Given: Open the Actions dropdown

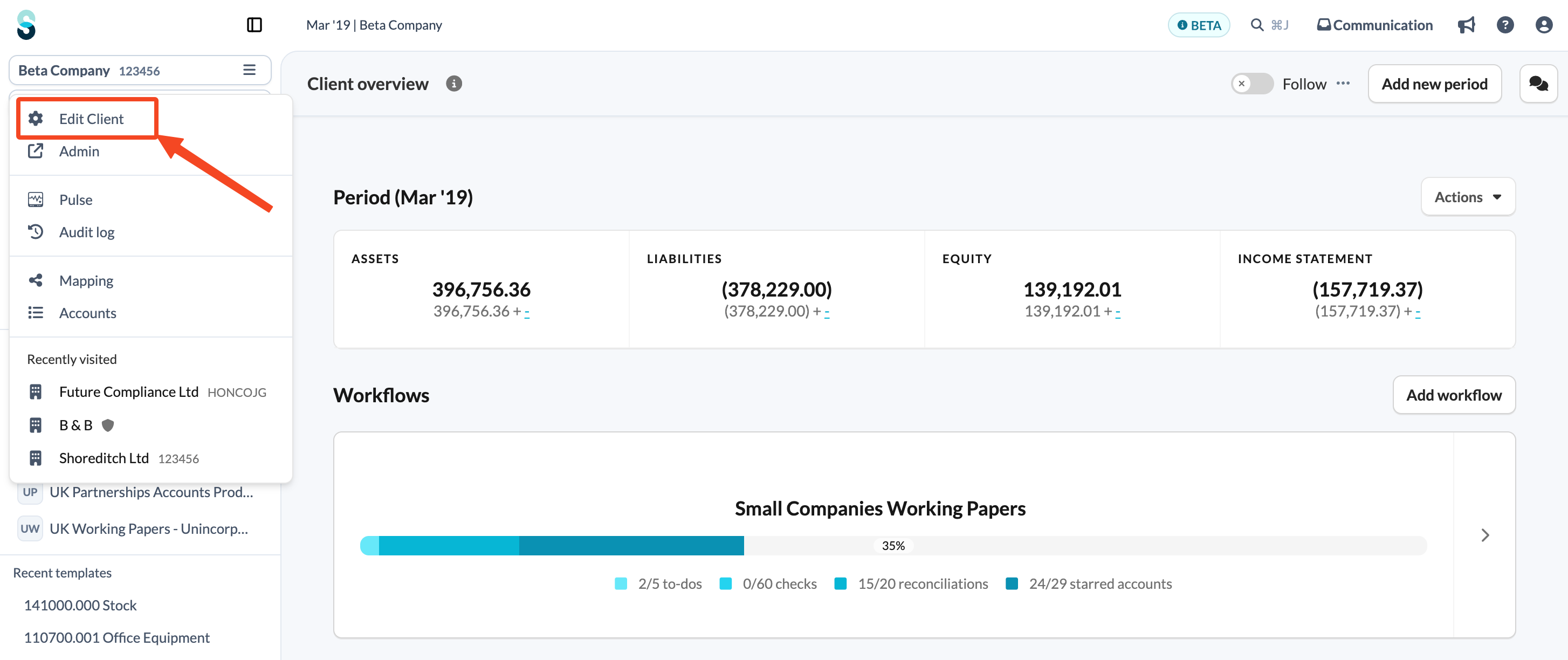Looking at the screenshot, I should 1468,197.
